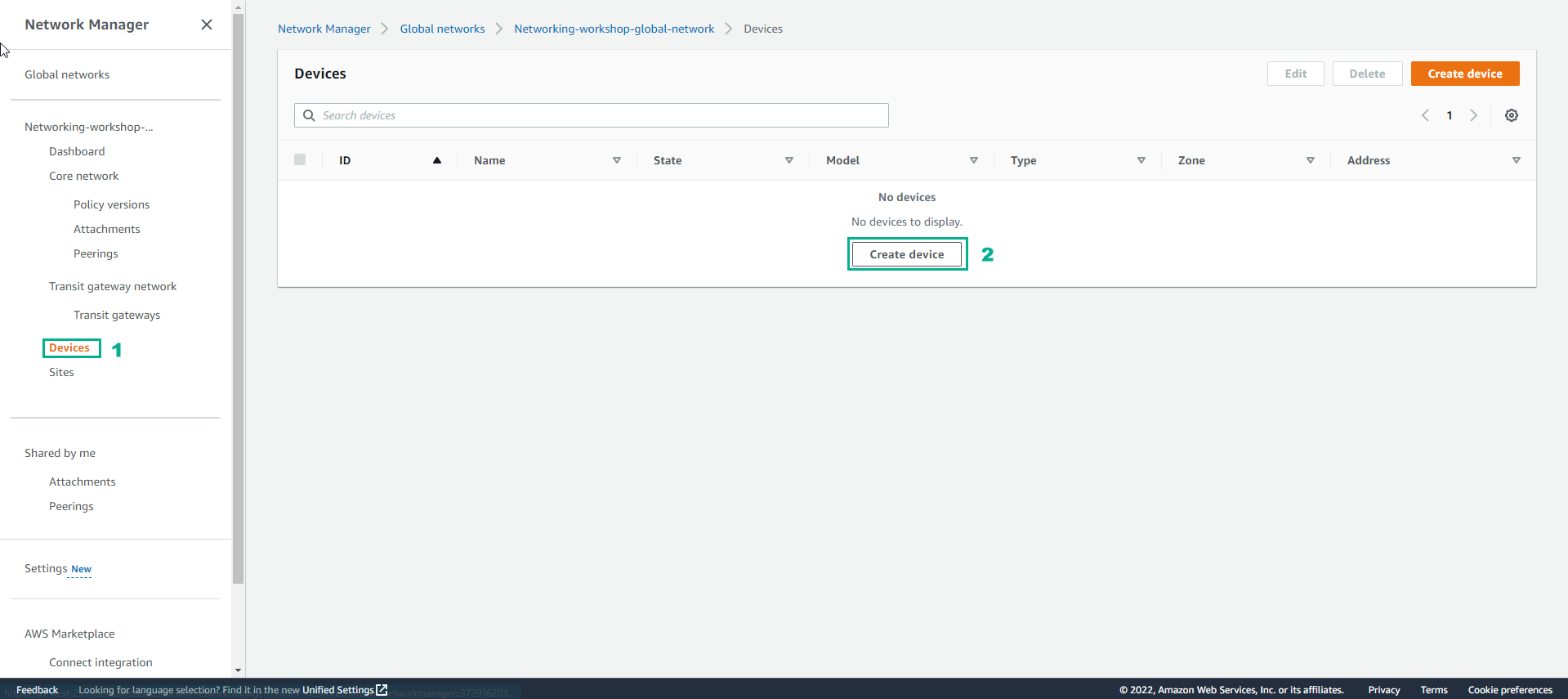Open Networking-workshop-global-network breadcrumb
Viewport: 1568px width, 699px height.
point(614,29)
